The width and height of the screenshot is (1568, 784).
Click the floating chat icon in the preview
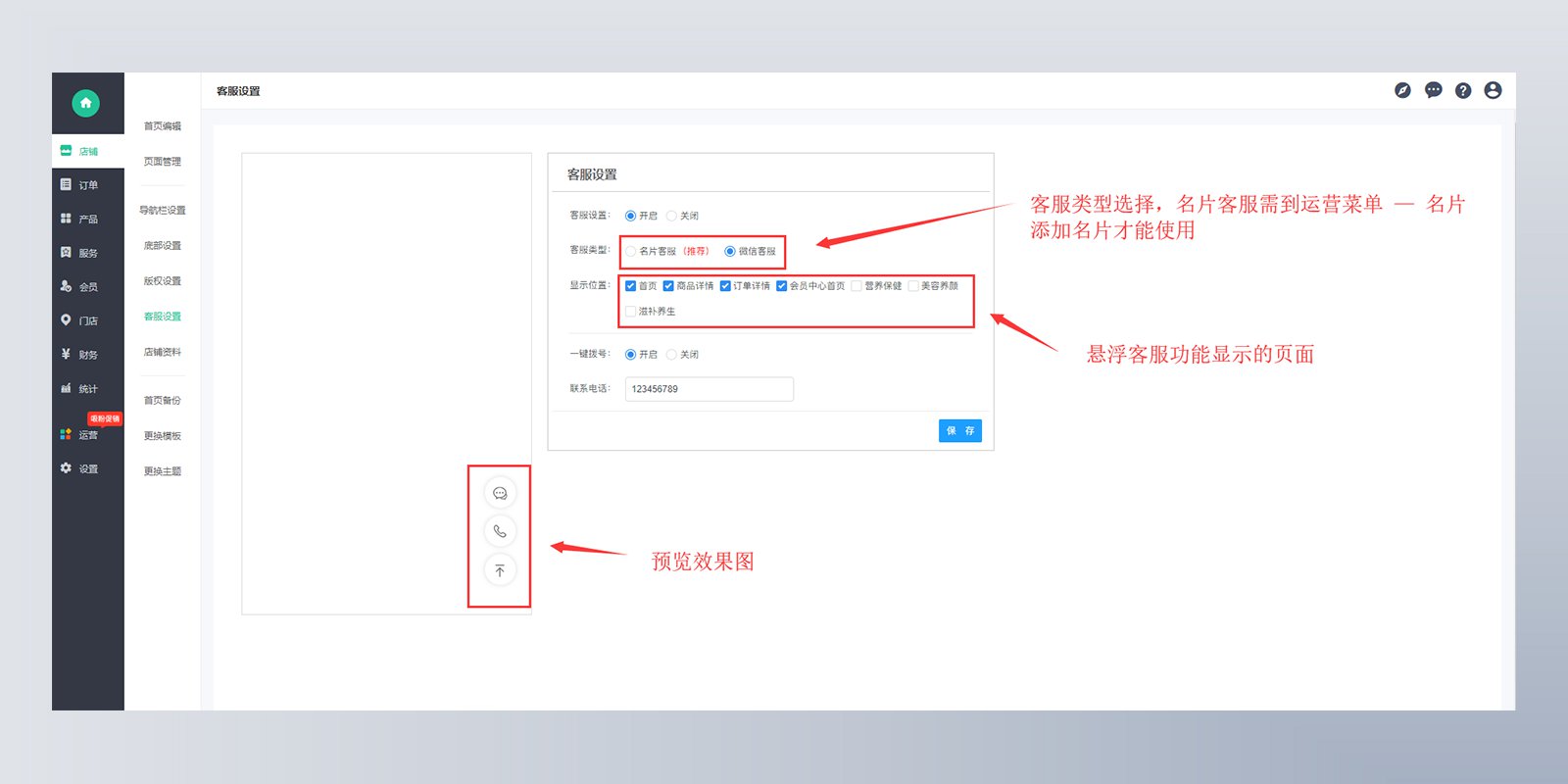tap(500, 493)
